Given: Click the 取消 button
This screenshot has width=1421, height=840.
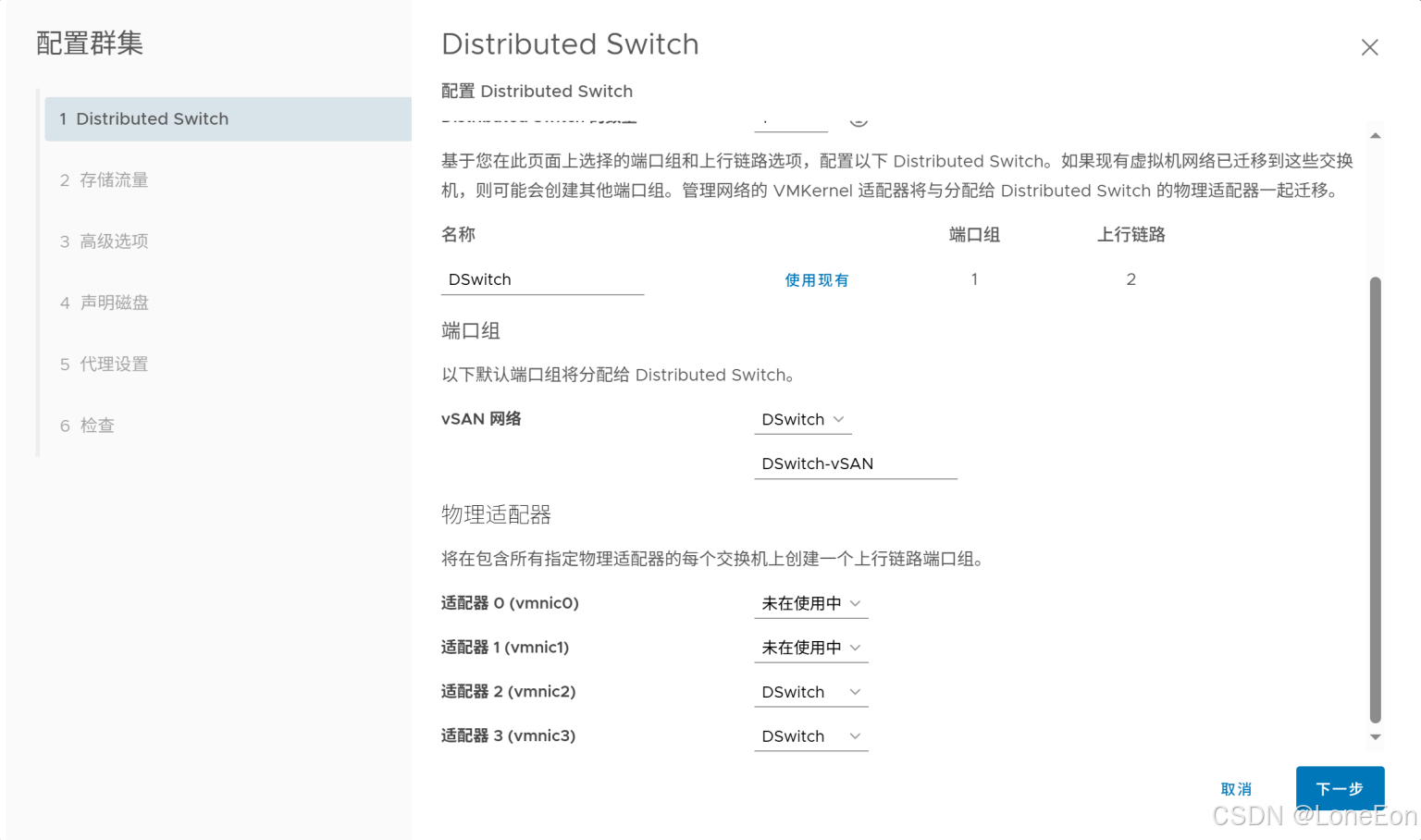Looking at the screenshot, I should pos(1236,789).
